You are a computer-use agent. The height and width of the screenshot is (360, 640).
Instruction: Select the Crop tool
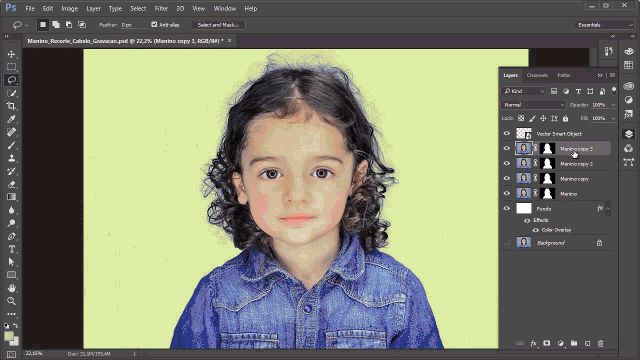pyautogui.click(x=11, y=106)
